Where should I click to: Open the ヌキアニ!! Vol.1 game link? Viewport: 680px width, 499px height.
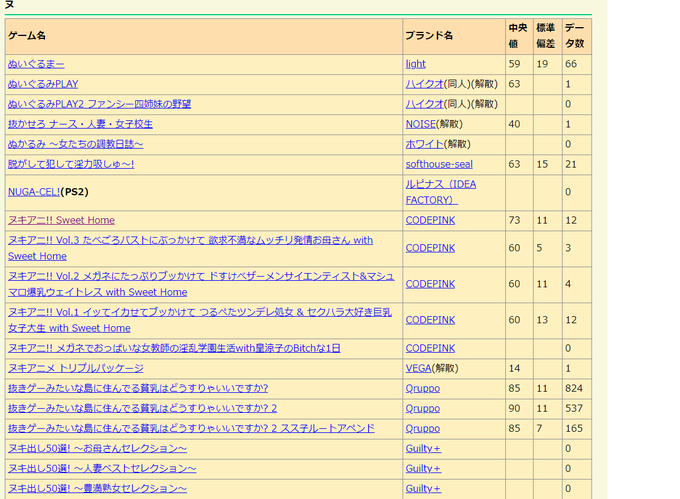point(199,320)
